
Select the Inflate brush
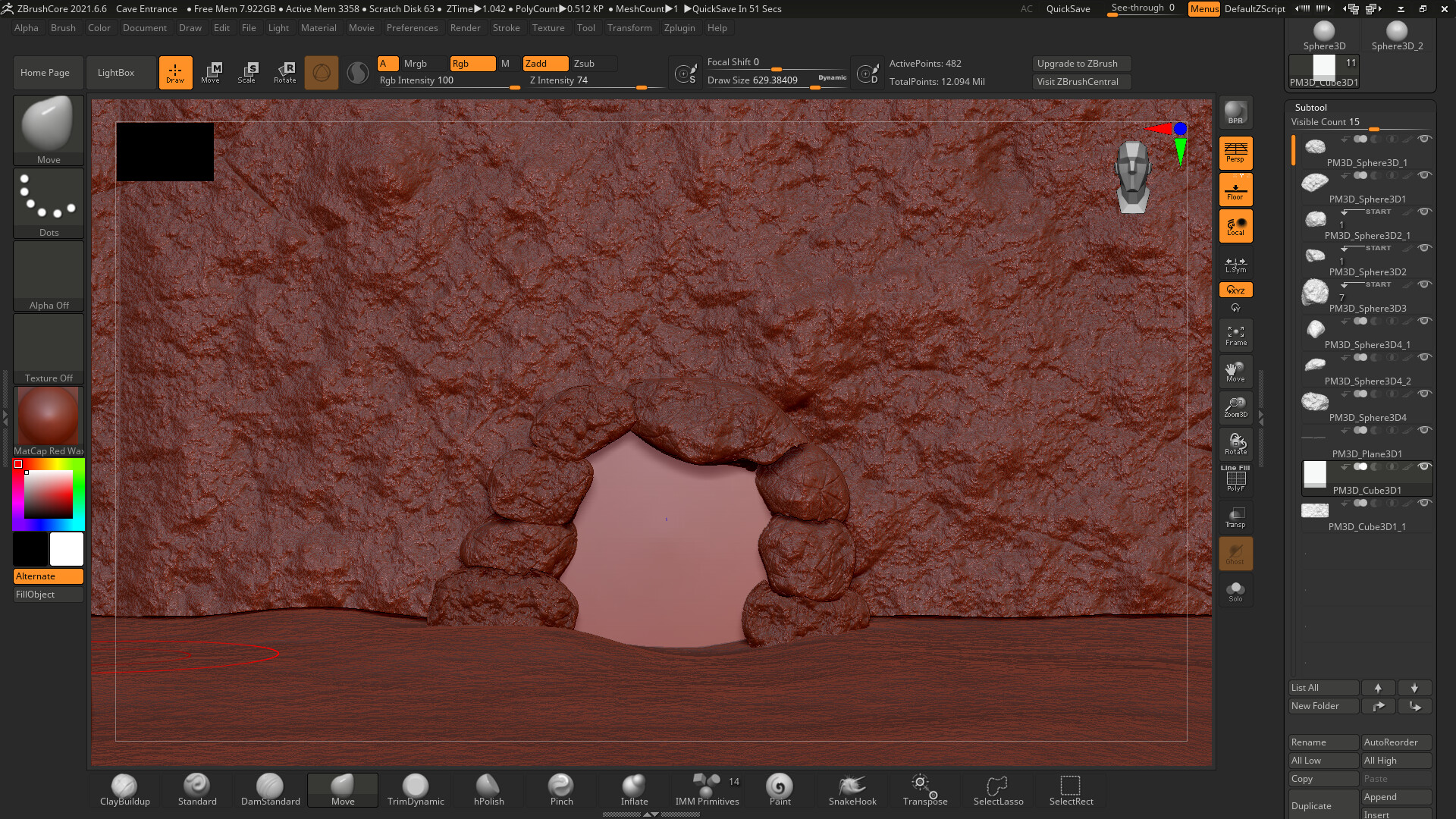(x=634, y=790)
